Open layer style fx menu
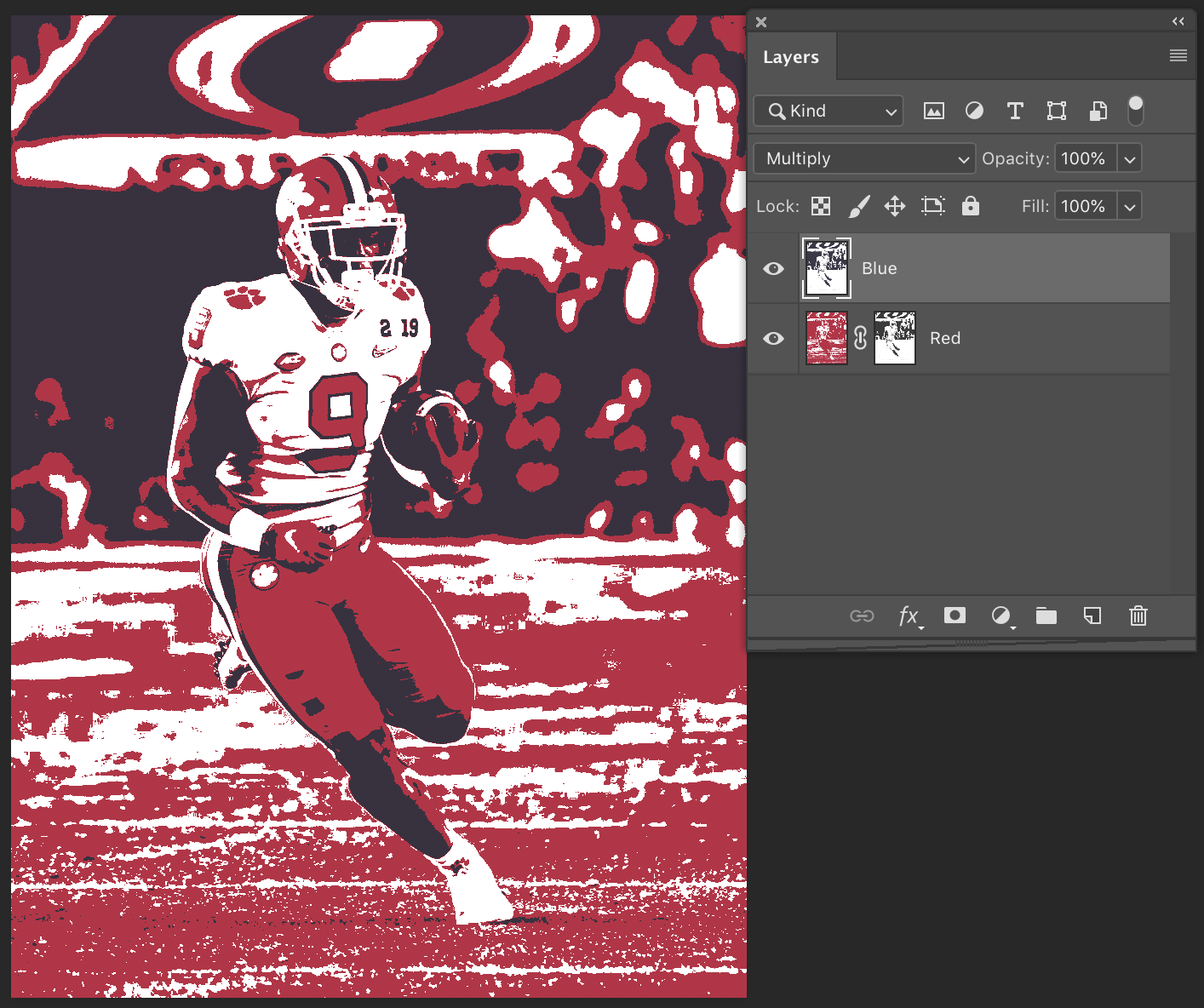Image resolution: width=1204 pixels, height=1008 pixels. (x=910, y=616)
